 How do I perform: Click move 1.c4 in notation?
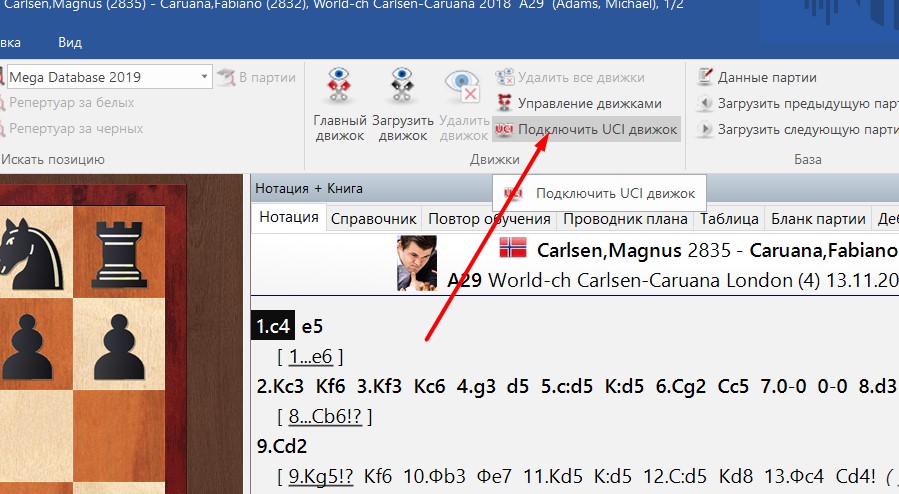click(273, 326)
